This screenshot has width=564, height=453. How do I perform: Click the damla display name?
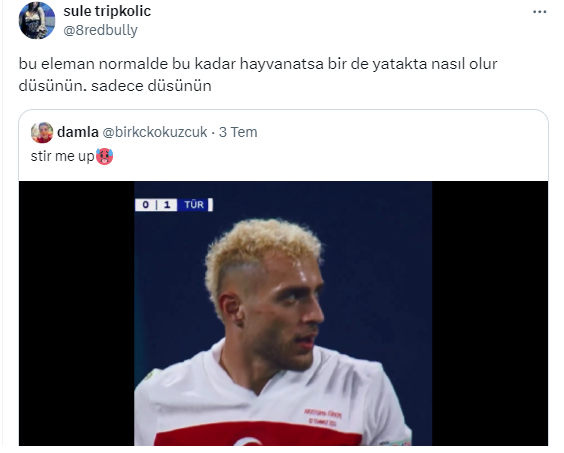tap(78, 132)
